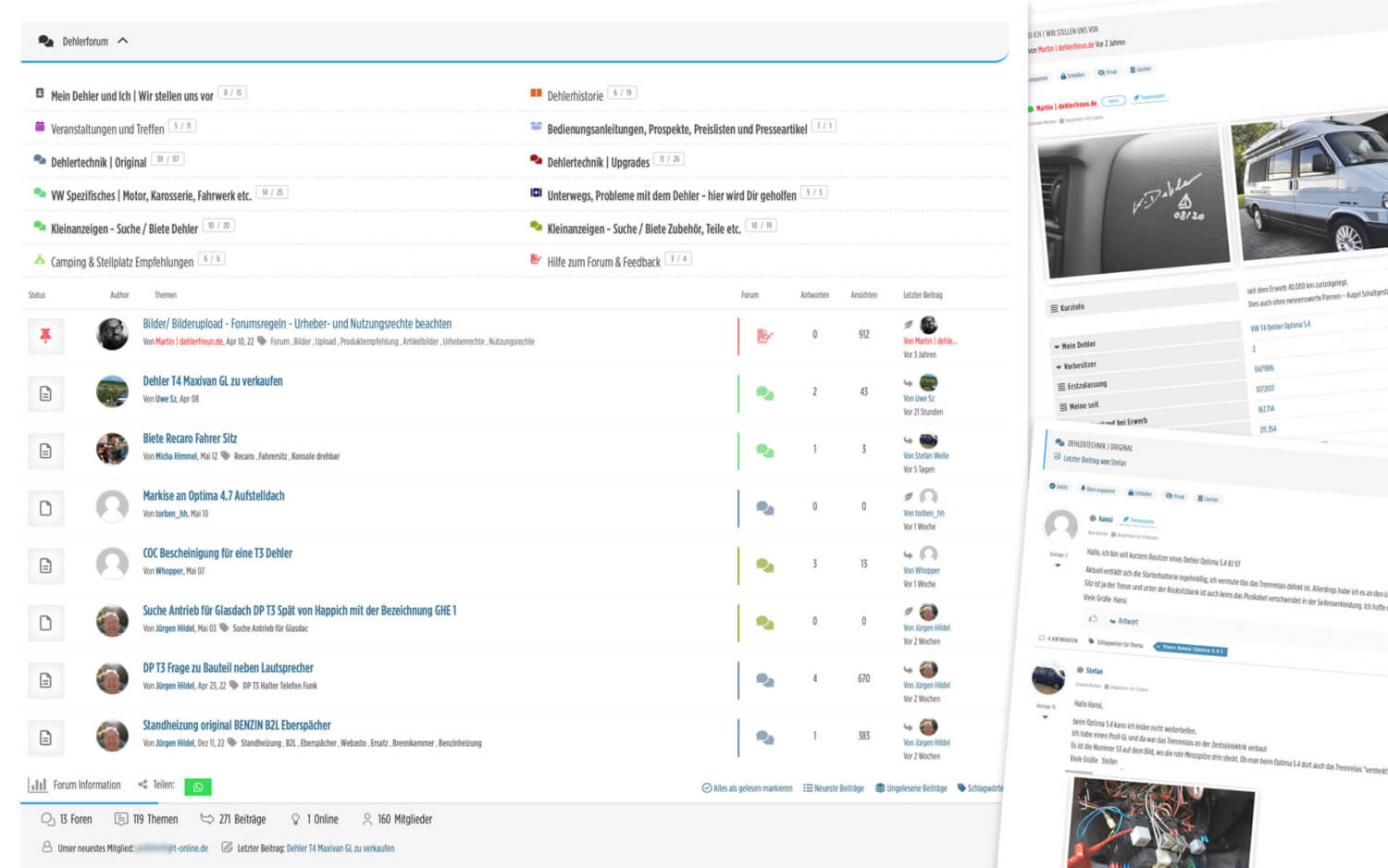The width and height of the screenshot is (1388, 868).
Task: Mark all as read via Alles als gelesen markieren
Action: [x=747, y=788]
